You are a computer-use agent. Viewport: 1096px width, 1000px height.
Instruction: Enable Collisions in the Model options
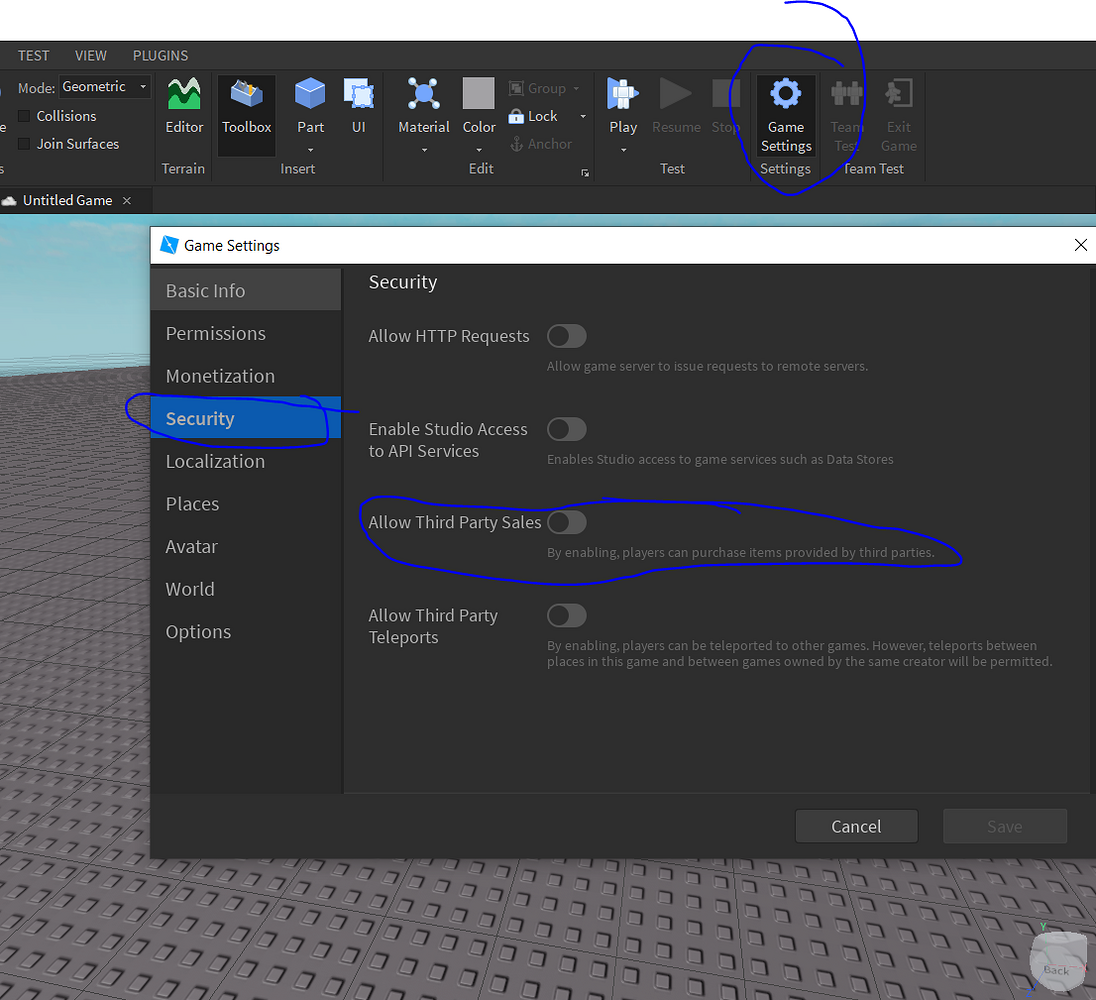25,116
